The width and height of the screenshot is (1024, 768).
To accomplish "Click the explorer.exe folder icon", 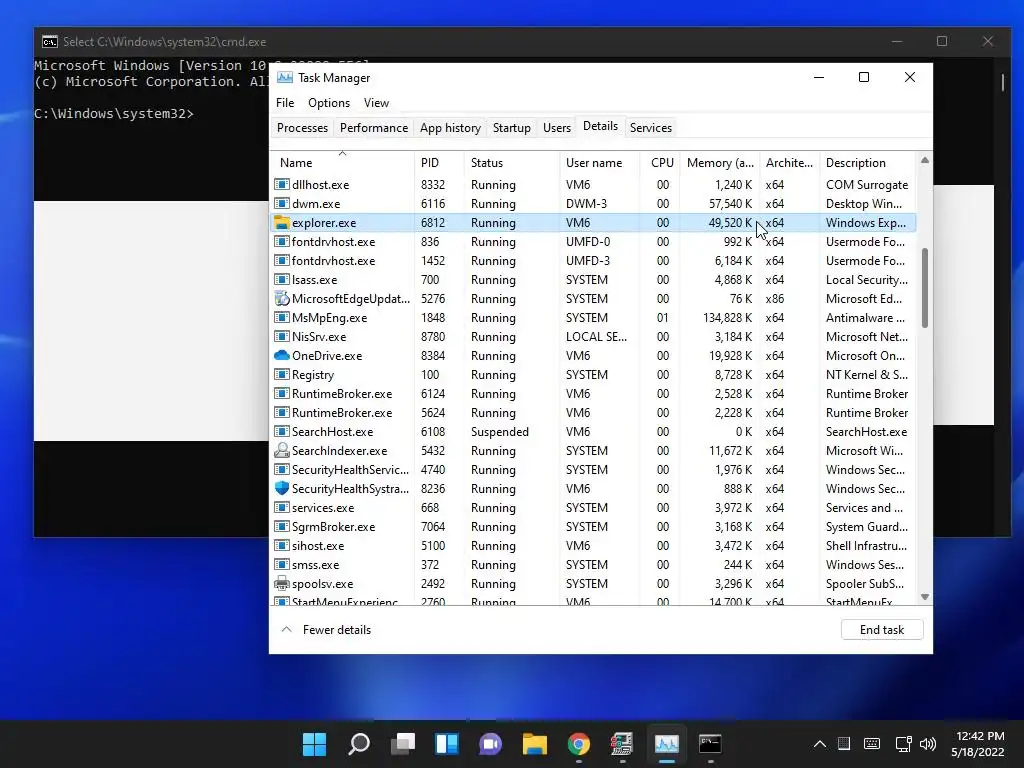I will (x=281, y=223).
